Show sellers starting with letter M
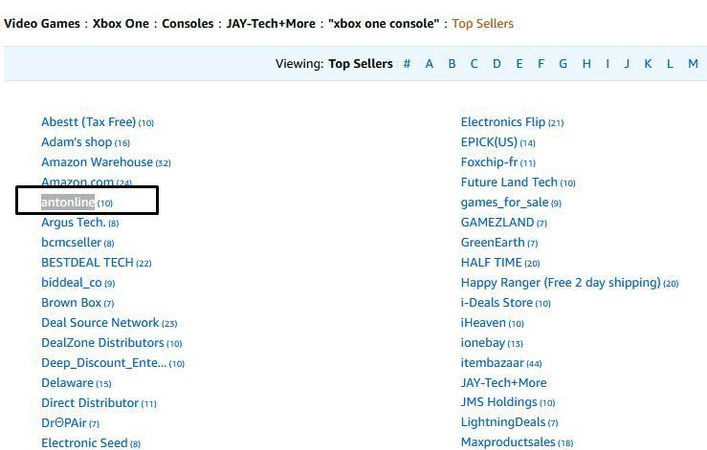Screen dimensions: 707x450 click(x=692, y=64)
